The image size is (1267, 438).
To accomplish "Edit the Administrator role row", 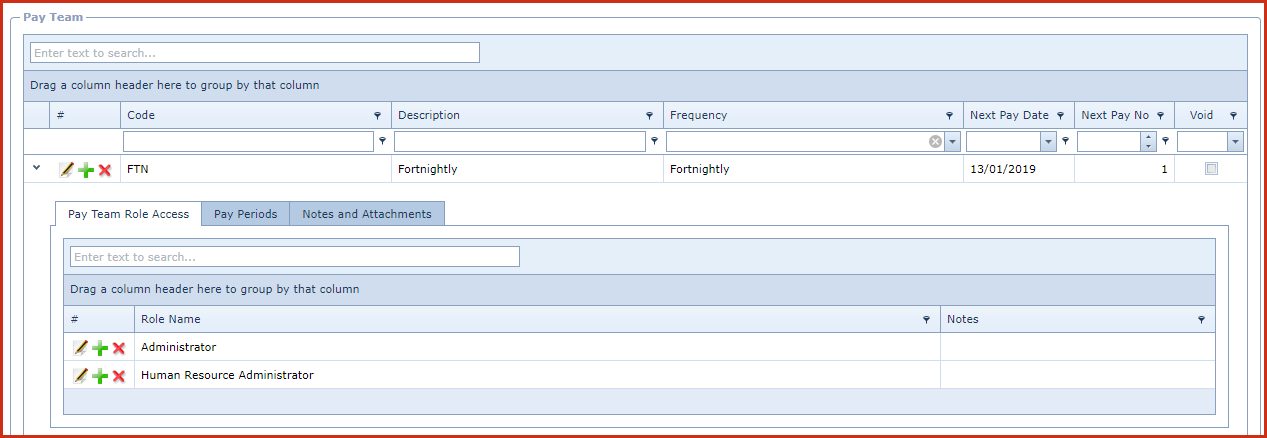I will pos(80,348).
